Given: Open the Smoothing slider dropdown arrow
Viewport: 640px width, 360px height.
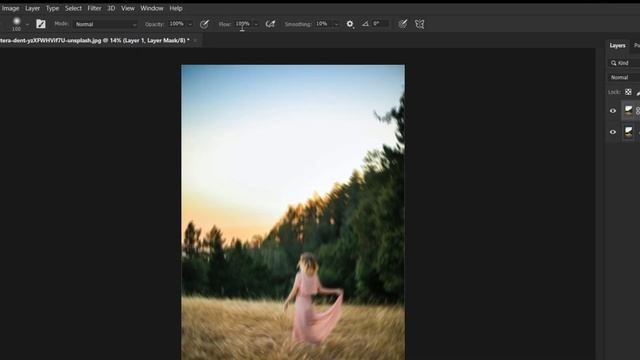Looking at the screenshot, I should pyautogui.click(x=336, y=24).
